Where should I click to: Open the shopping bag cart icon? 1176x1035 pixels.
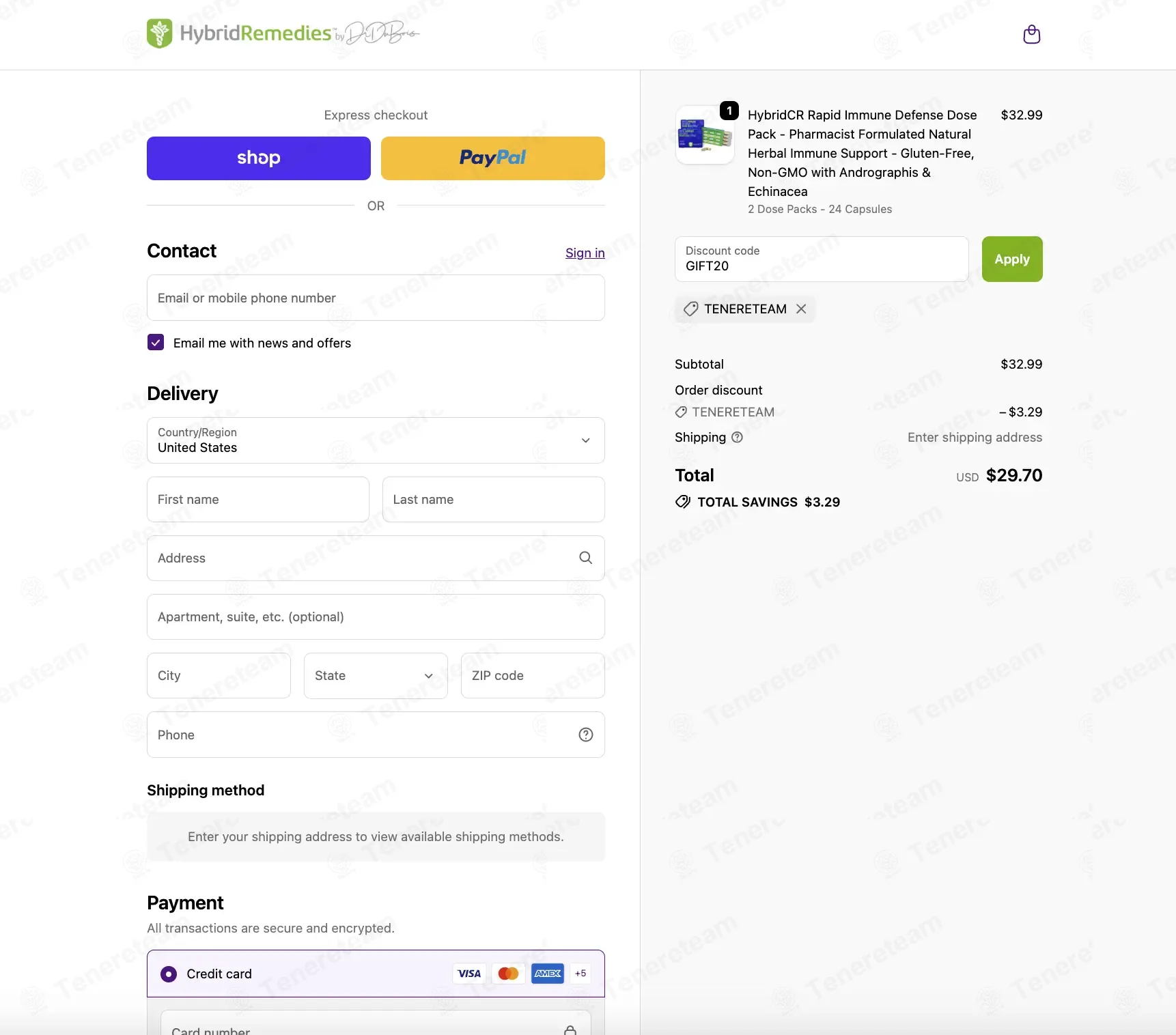pyautogui.click(x=1031, y=34)
